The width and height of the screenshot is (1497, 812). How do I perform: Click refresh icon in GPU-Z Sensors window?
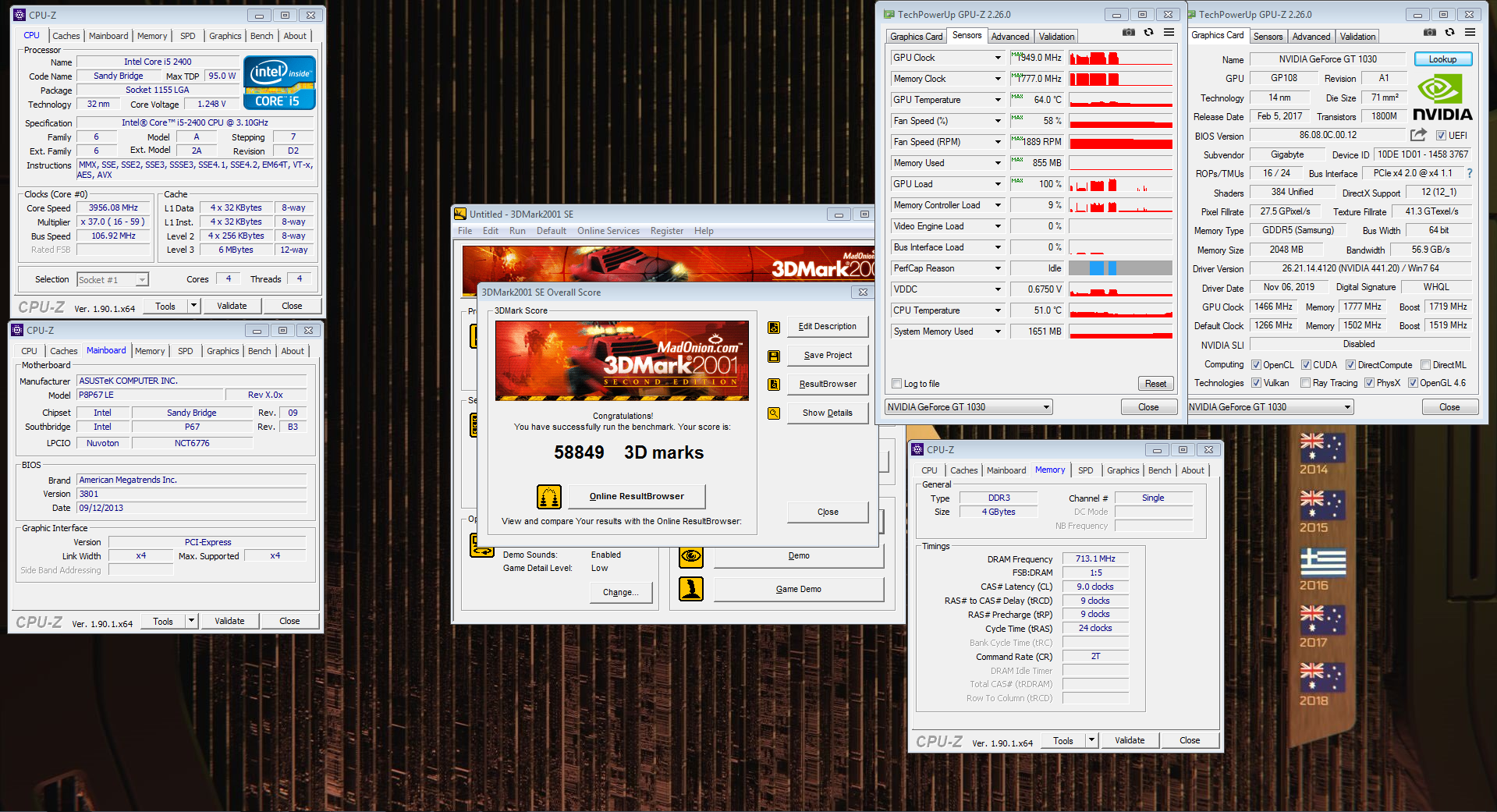(x=1148, y=32)
